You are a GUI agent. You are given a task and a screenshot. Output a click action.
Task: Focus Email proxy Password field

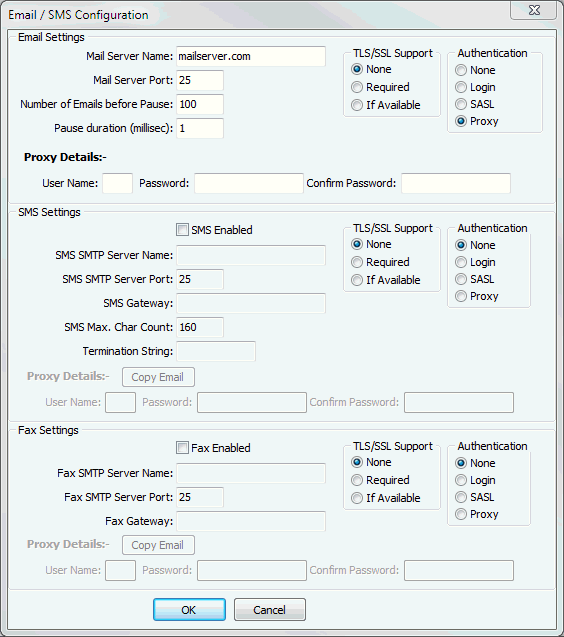pyautogui.click(x=249, y=183)
